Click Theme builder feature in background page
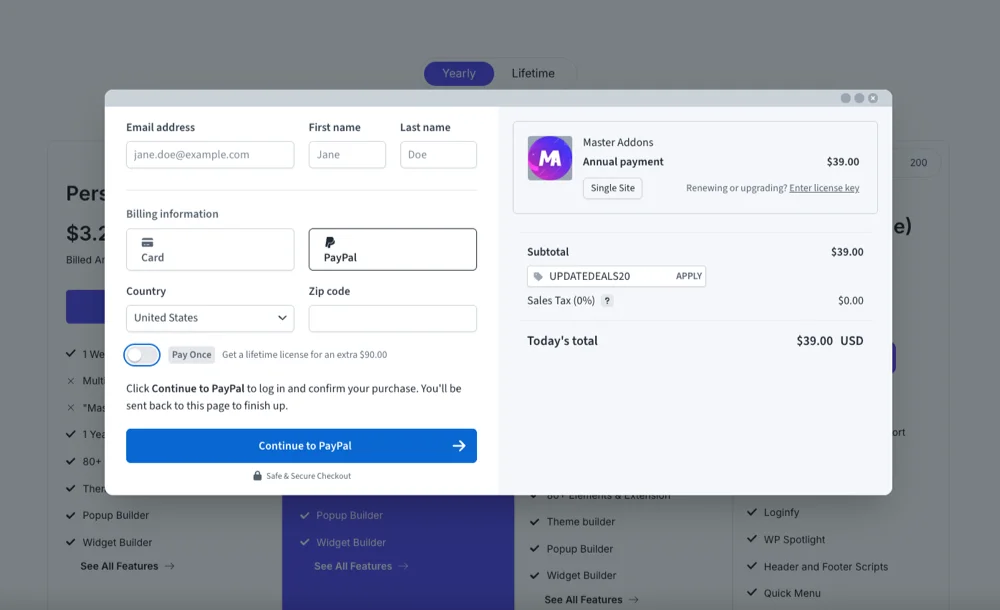Screen dimensions: 1000x610 coord(580,522)
